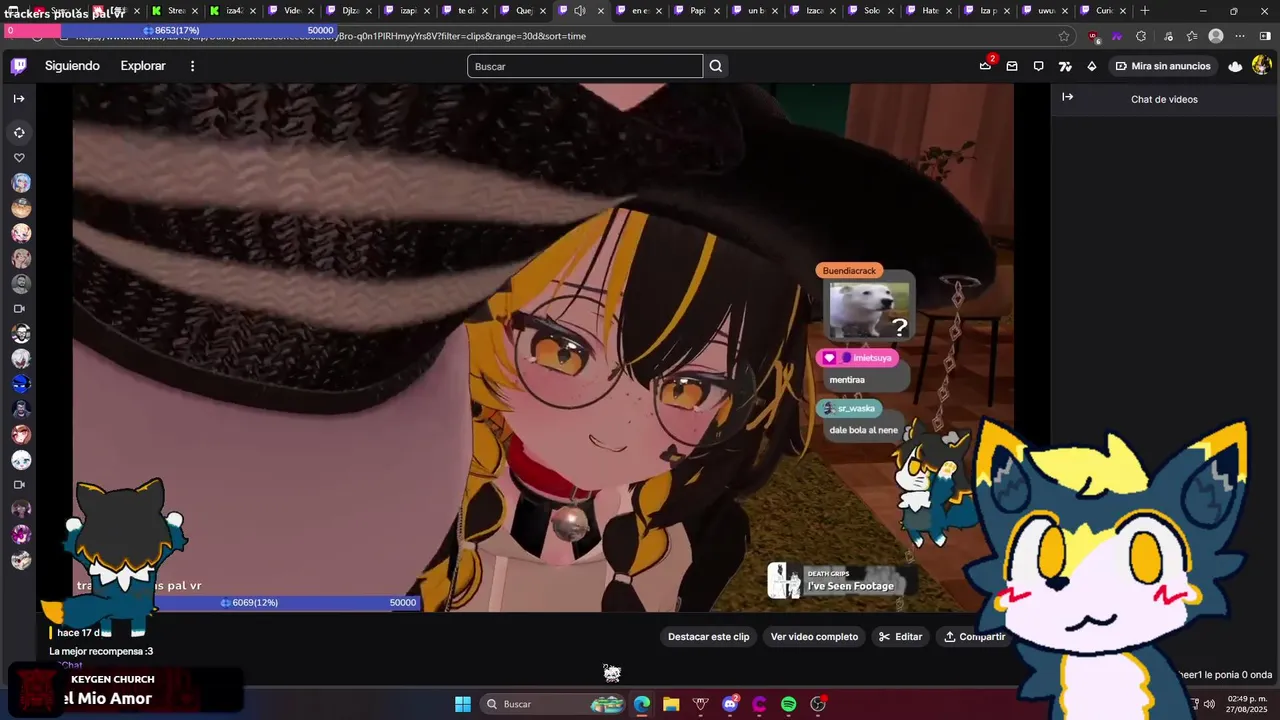Collapse the Chat de videos panel arrow
Image resolution: width=1280 pixels, height=720 pixels.
tap(1067, 97)
